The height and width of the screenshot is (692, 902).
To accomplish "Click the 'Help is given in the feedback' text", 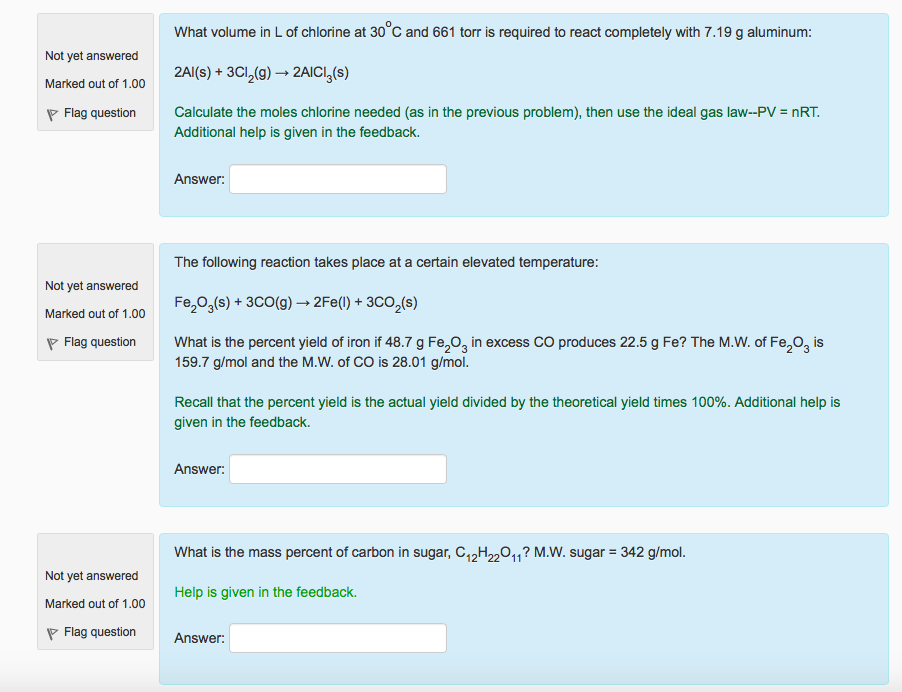I will coord(265,592).
